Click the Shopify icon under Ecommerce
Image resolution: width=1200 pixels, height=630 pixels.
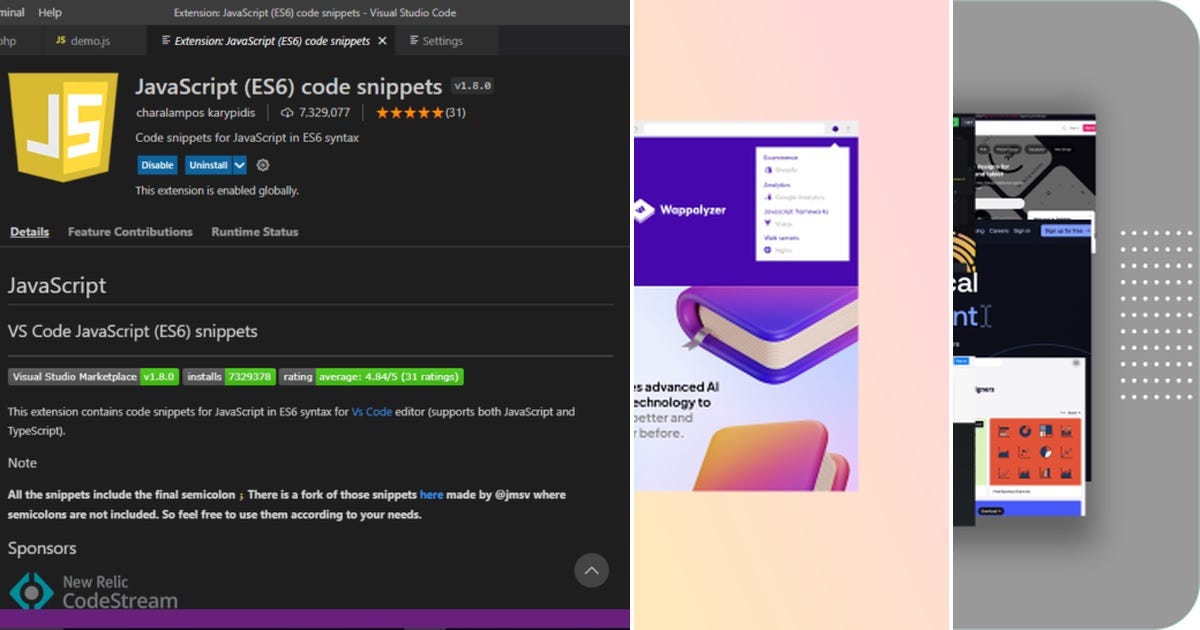[x=768, y=170]
